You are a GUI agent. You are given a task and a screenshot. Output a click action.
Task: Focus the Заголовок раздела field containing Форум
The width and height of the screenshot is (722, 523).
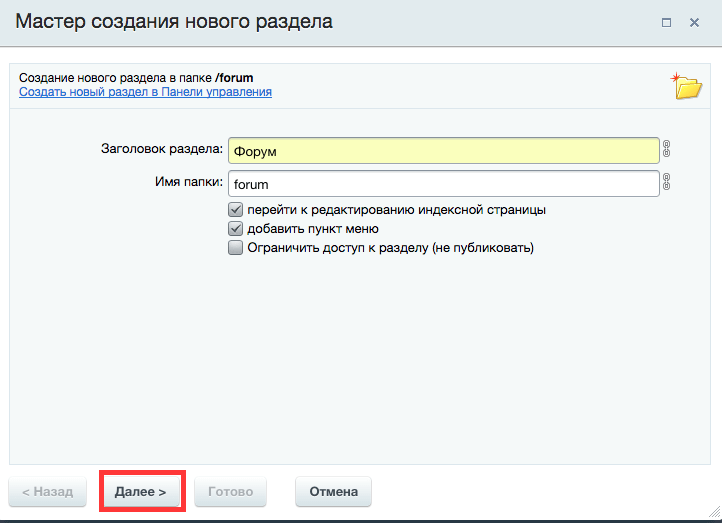click(x=443, y=150)
